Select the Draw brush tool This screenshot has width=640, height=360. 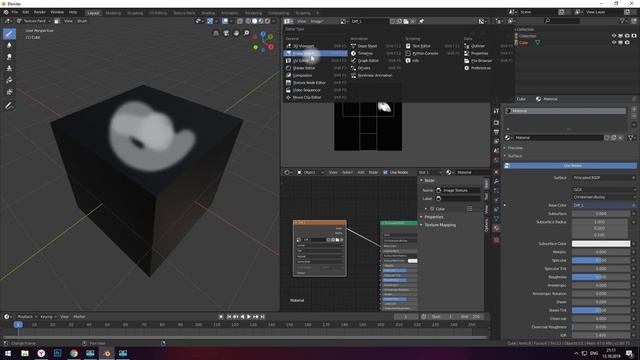(9, 33)
